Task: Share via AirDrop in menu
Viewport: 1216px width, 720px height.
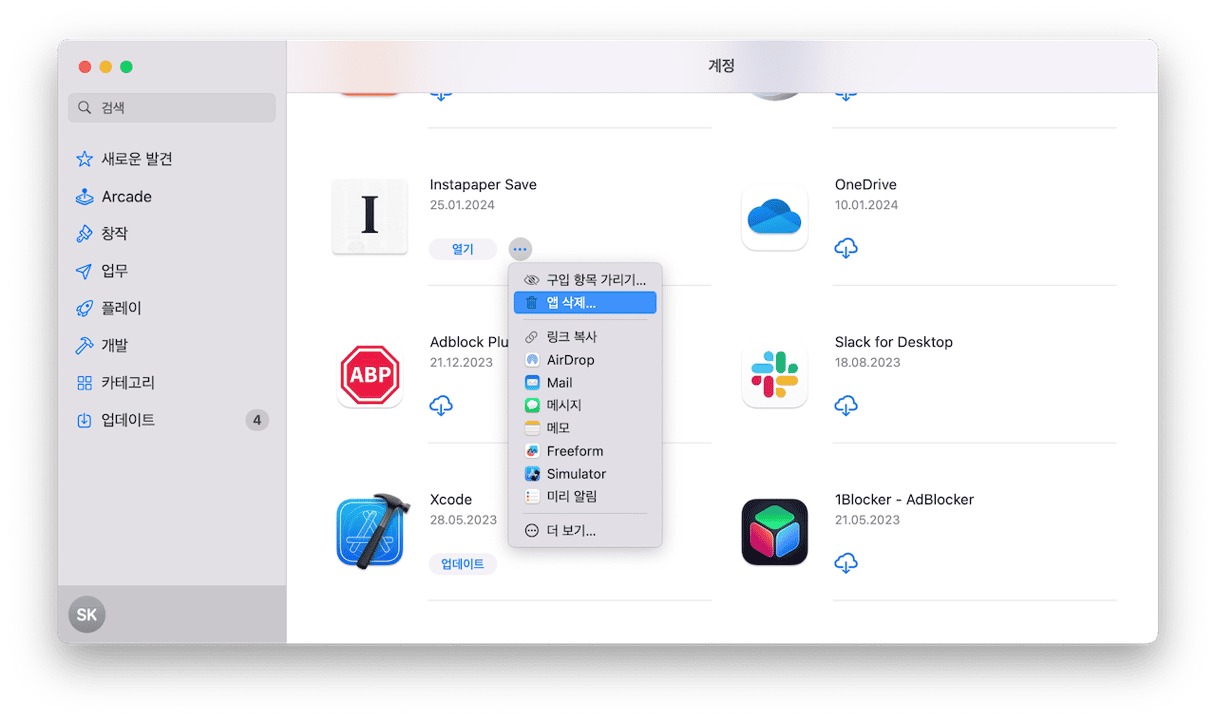Action: click(x=570, y=360)
